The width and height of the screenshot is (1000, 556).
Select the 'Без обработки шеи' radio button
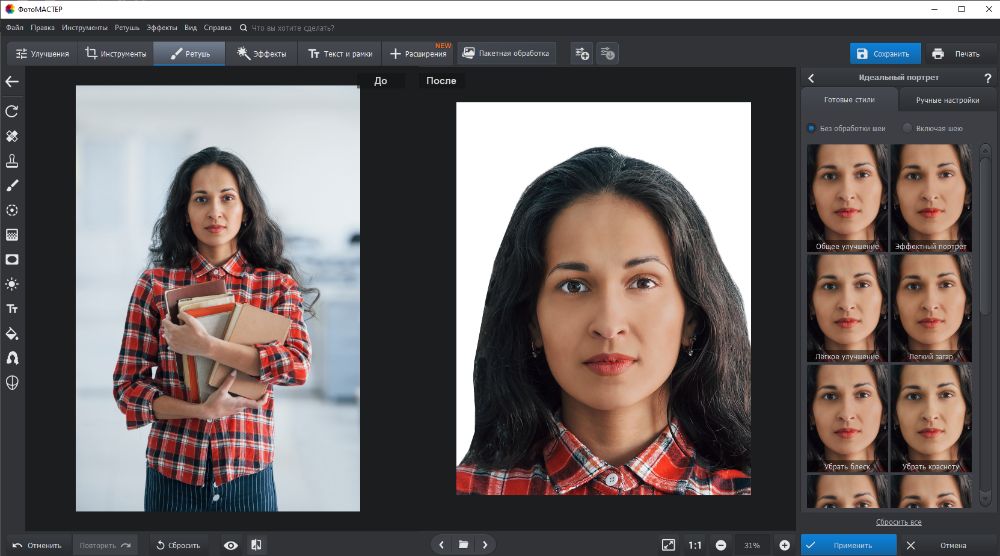[811, 128]
